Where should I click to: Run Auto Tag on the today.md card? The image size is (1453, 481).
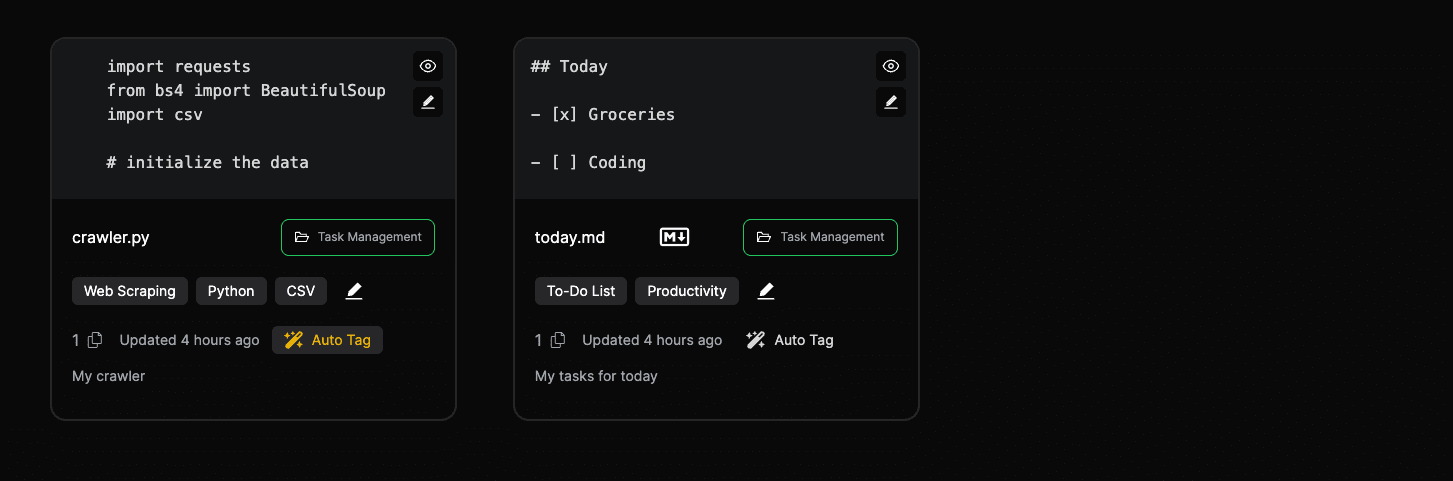click(790, 340)
